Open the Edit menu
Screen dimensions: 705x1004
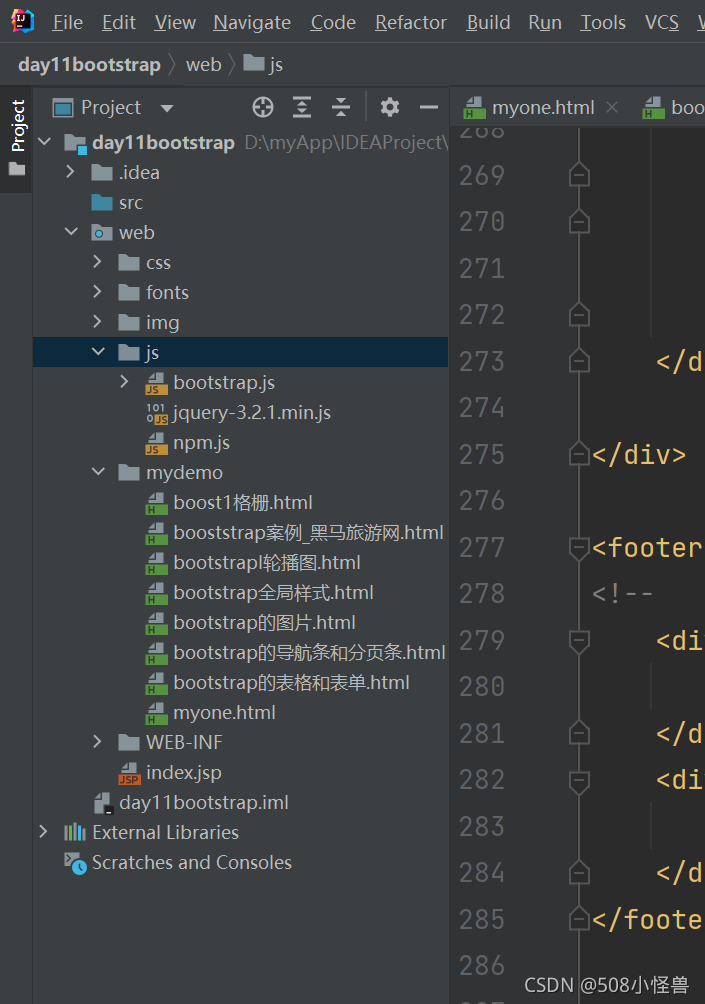click(118, 22)
